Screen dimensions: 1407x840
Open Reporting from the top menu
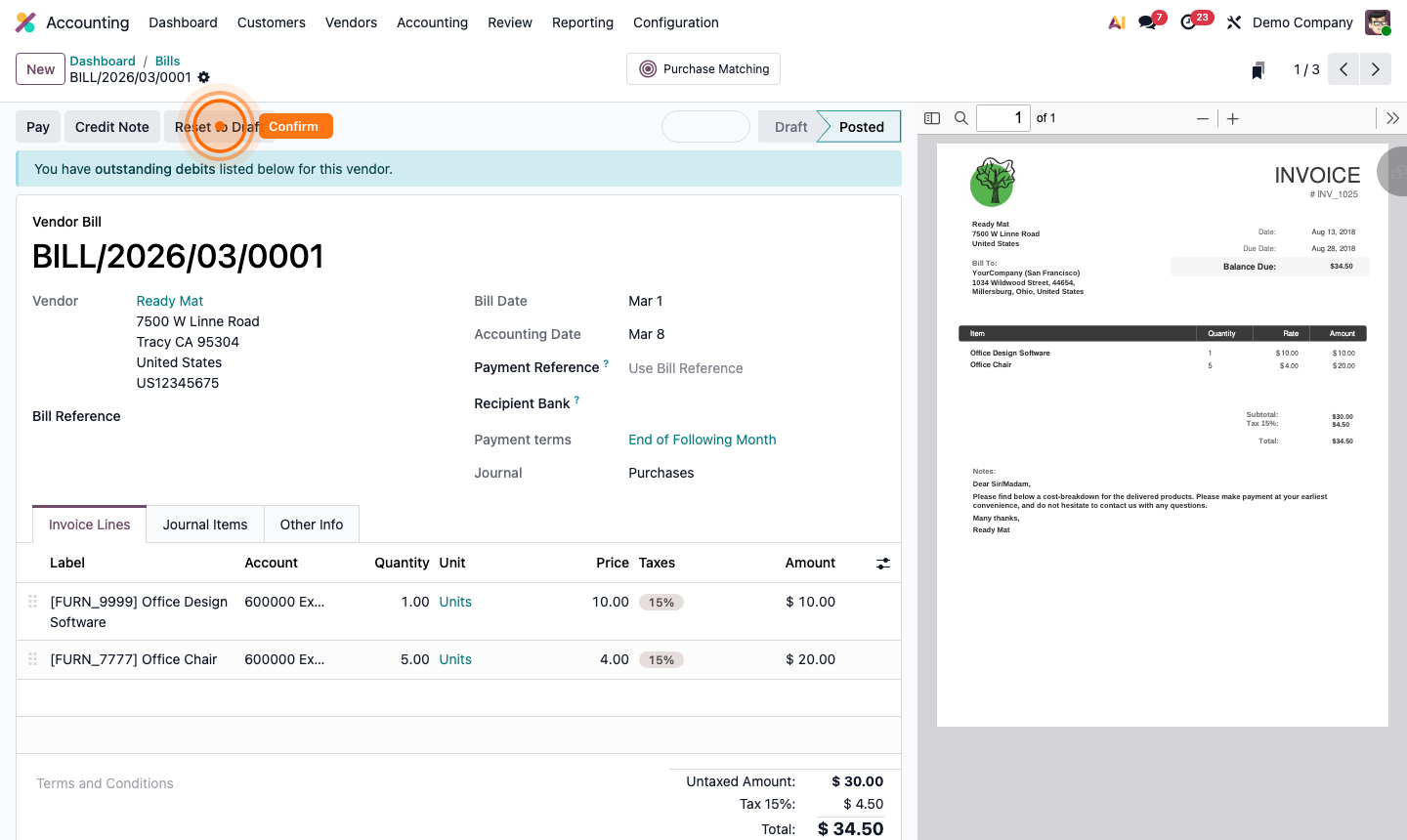click(x=582, y=22)
